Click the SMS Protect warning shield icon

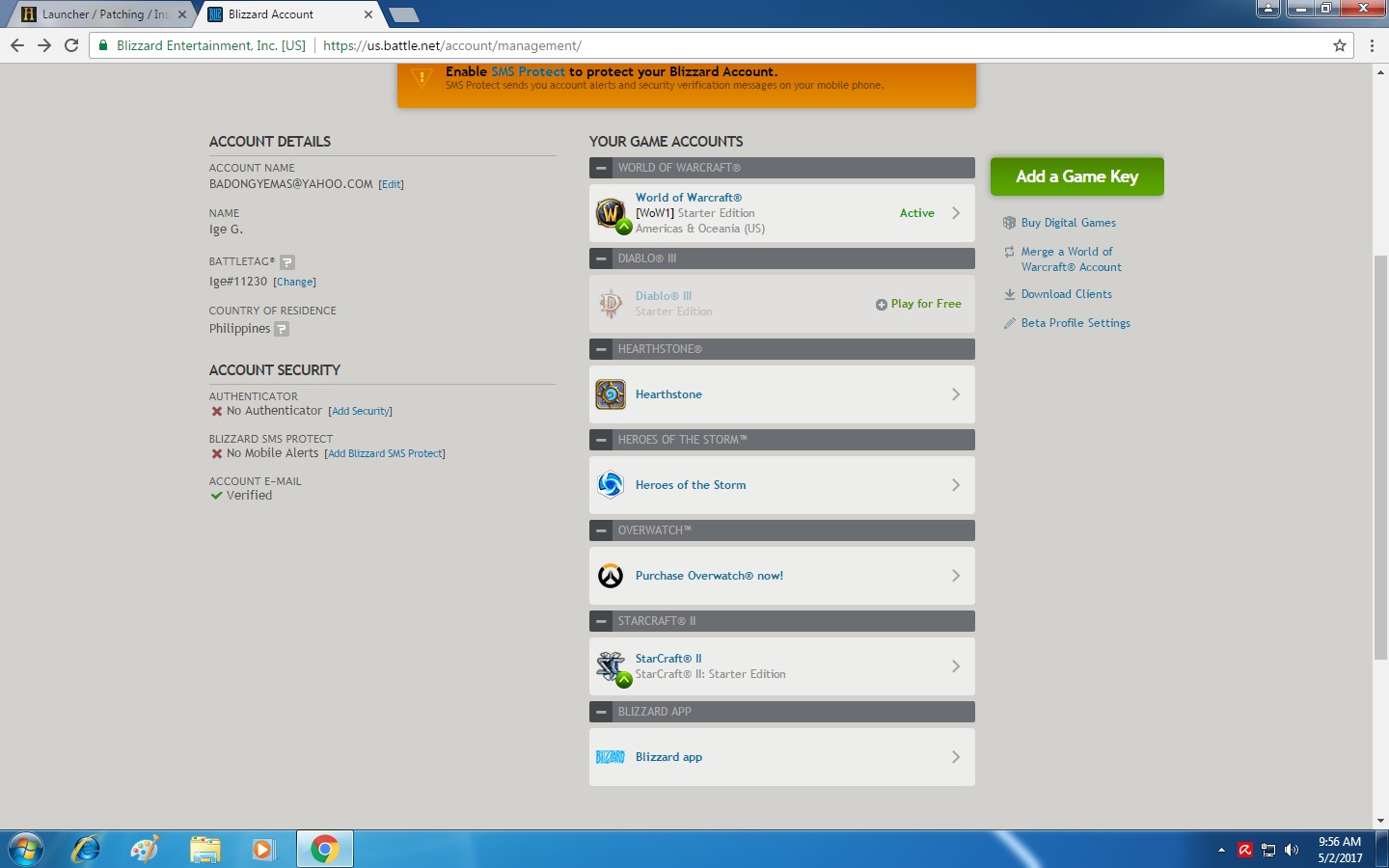click(x=422, y=78)
